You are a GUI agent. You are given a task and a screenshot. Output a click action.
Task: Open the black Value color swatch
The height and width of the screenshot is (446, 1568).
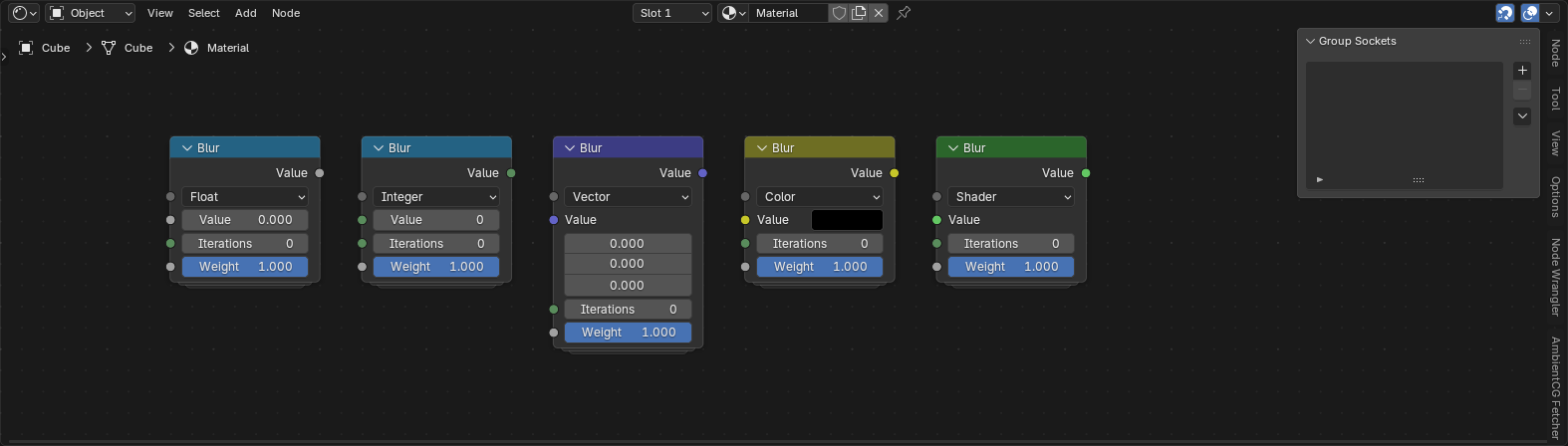pyautogui.click(x=847, y=220)
